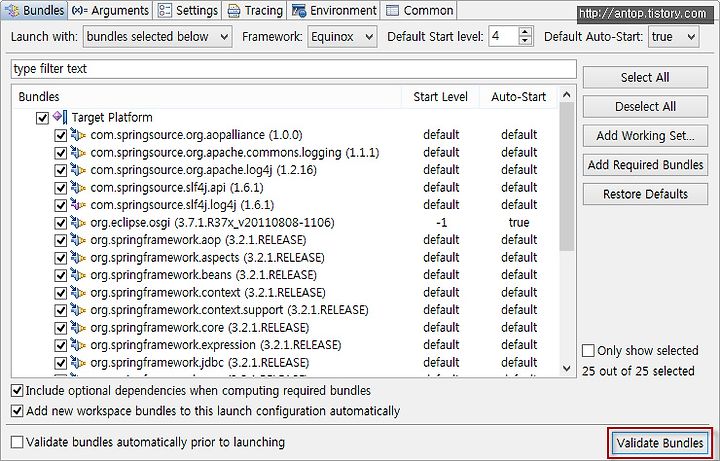The image size is (720, 461).
Task: Click the apache.log4j bundle plug-in icon
Action: [x=78, y=170]
